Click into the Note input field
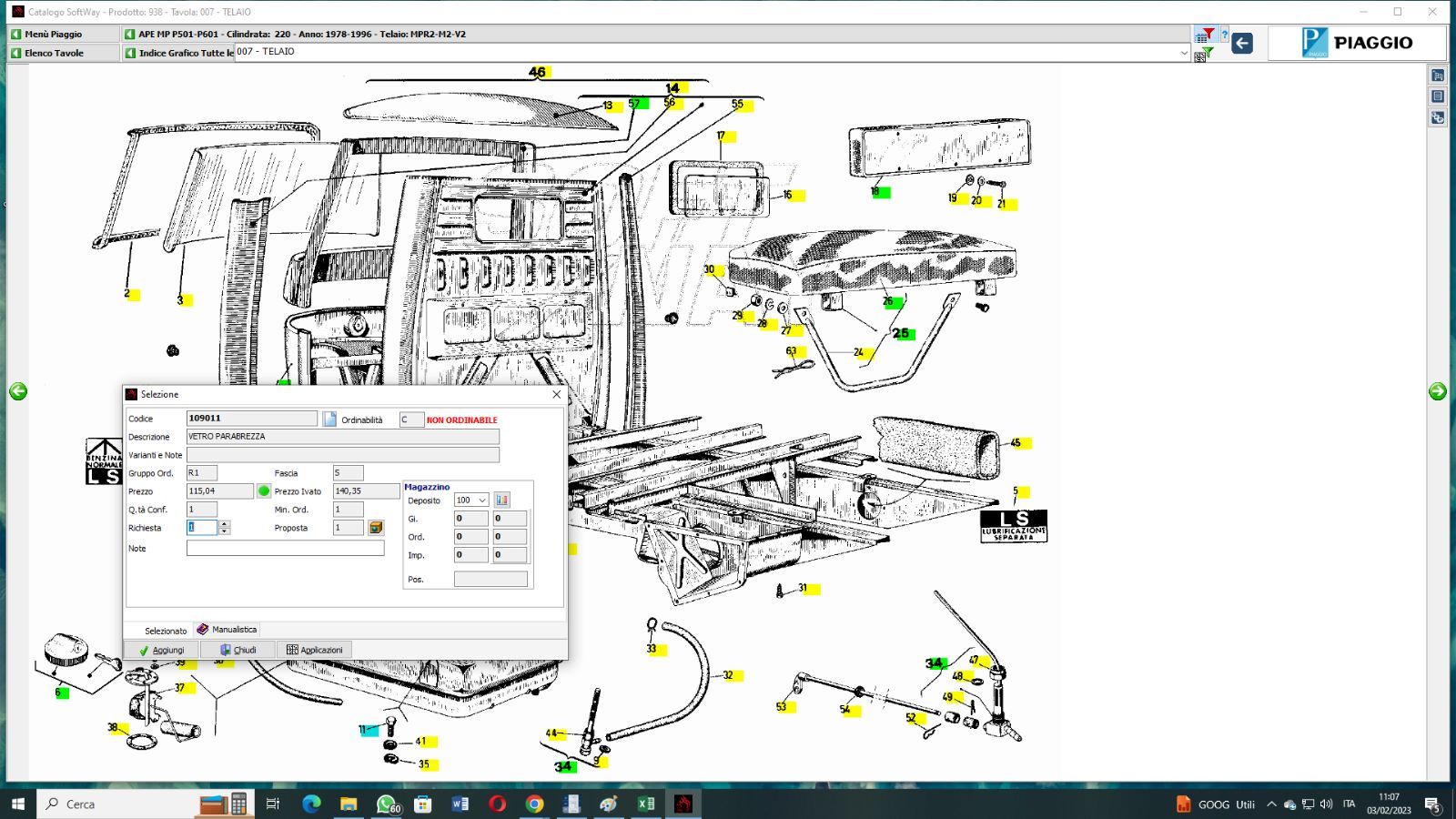1456x819 pixels. click(x=285, y=549)
